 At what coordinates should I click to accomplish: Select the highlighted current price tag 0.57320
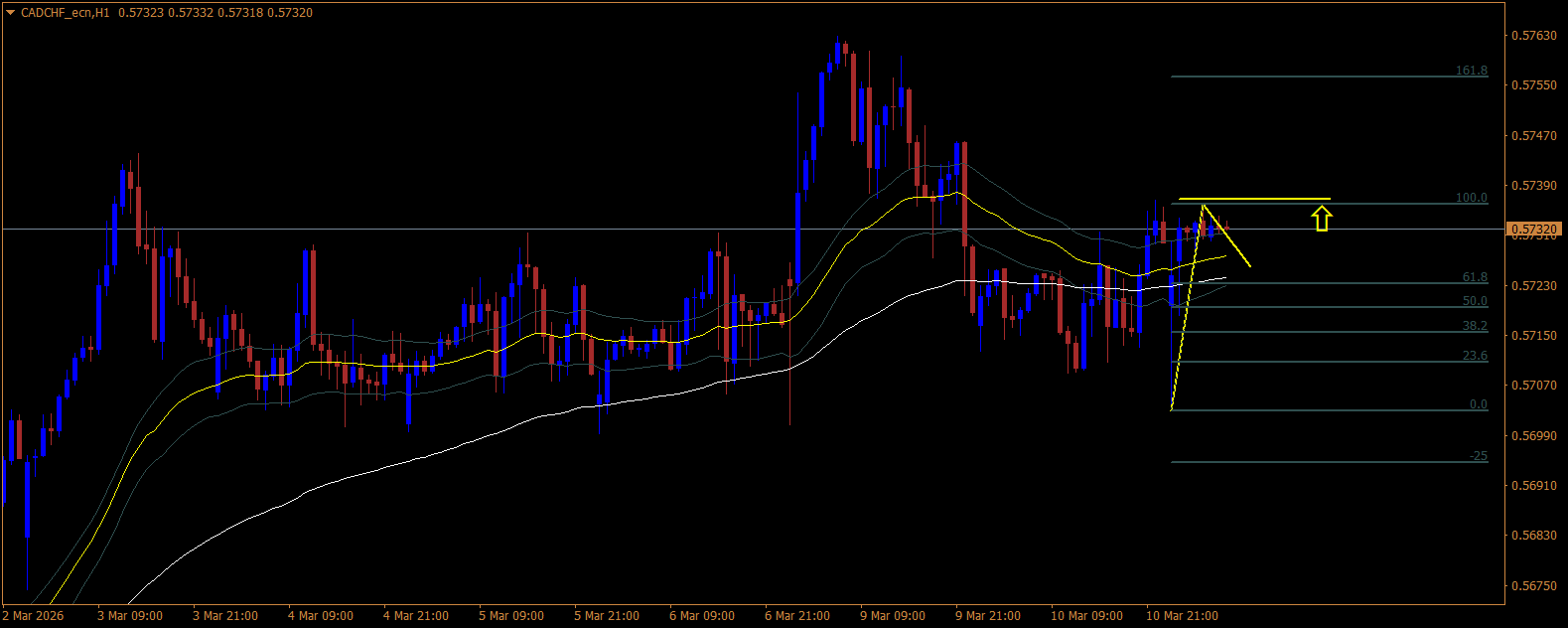pyautogui.click(x=1535, y=230)
